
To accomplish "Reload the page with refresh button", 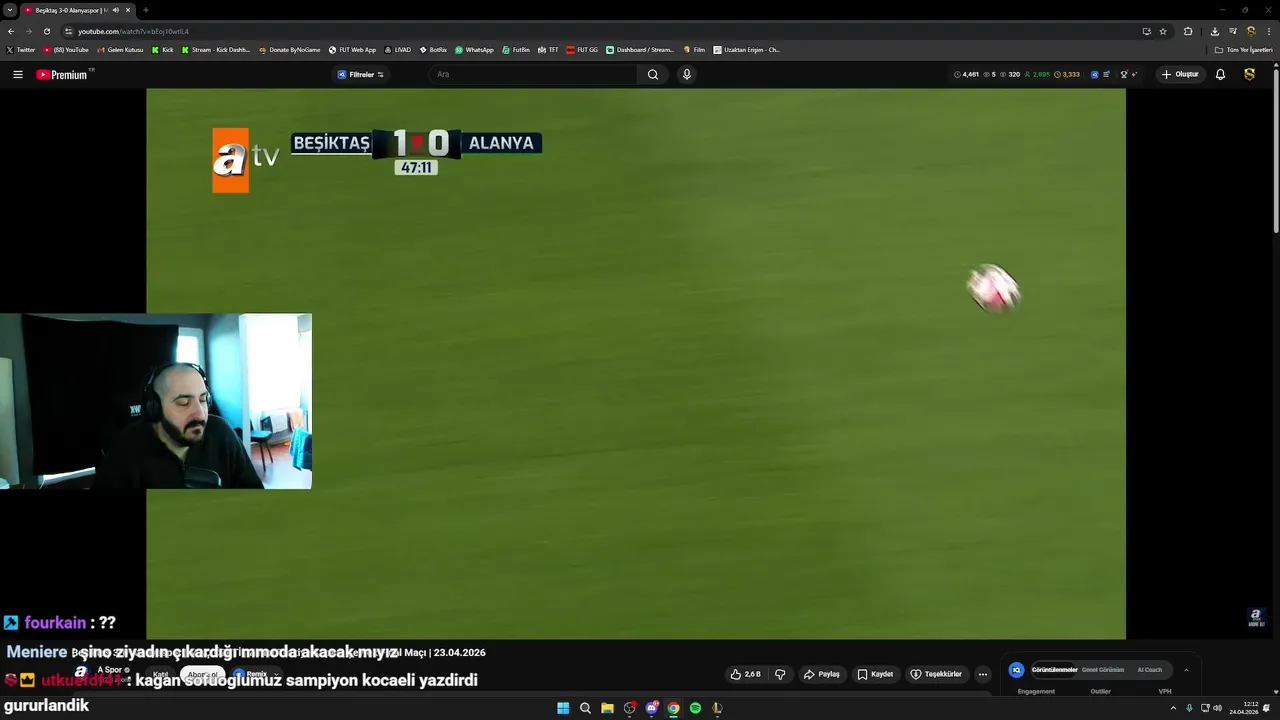I will tap(47, 31).
